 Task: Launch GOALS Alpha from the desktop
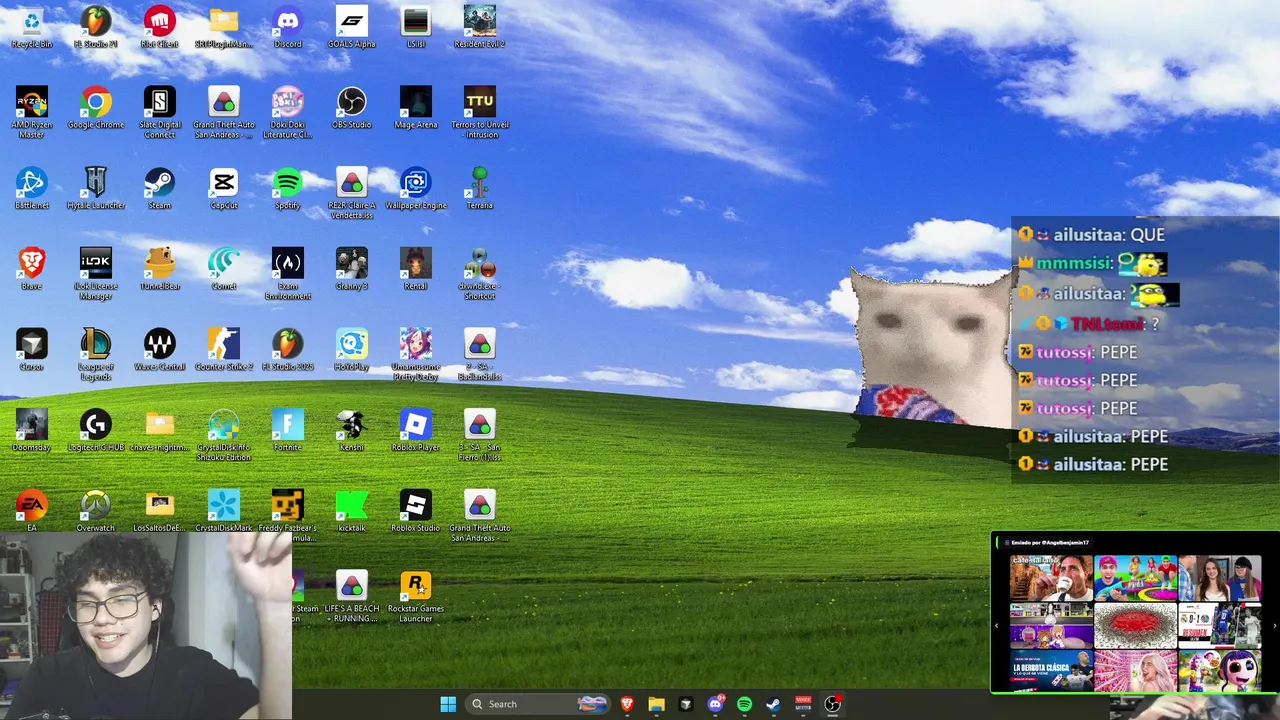tap(351, 27)
